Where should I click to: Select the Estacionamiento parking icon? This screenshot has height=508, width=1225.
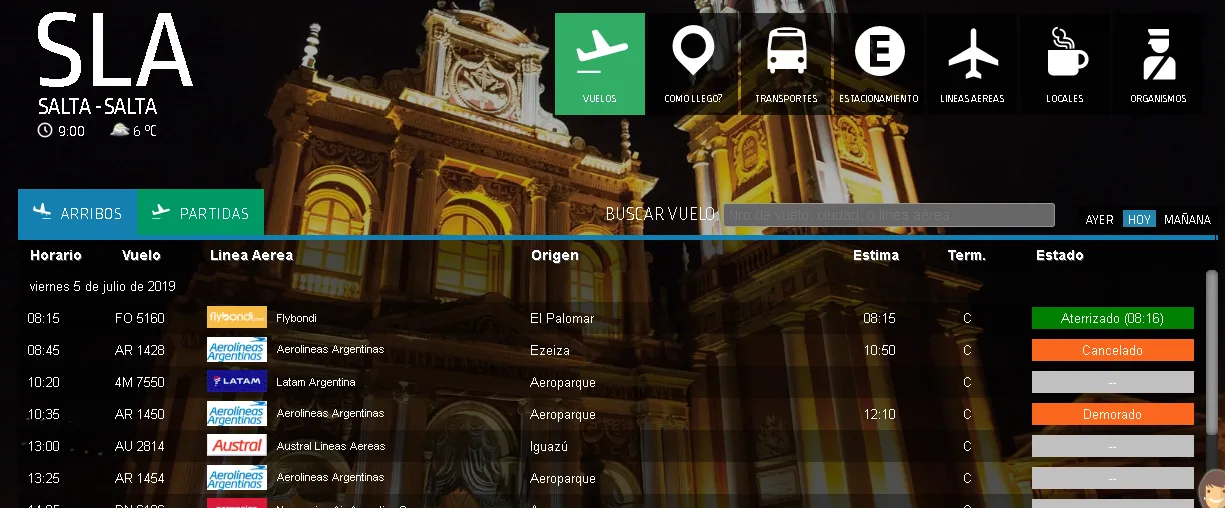(879, 52)
